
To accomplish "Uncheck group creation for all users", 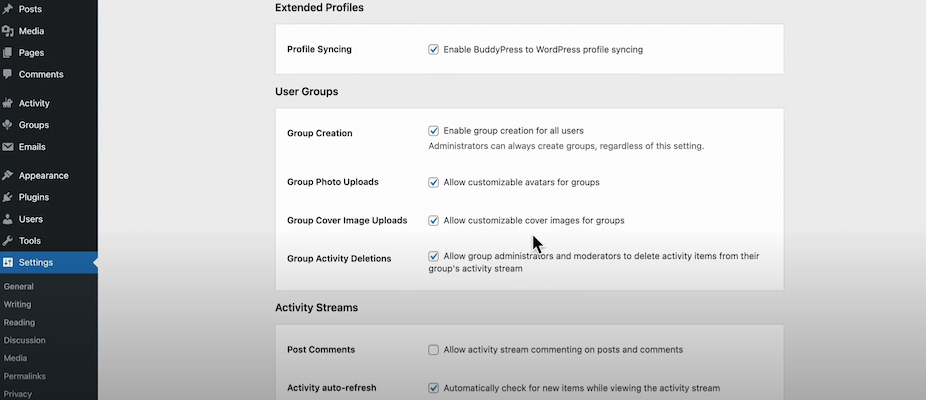I will click(434, 131).
